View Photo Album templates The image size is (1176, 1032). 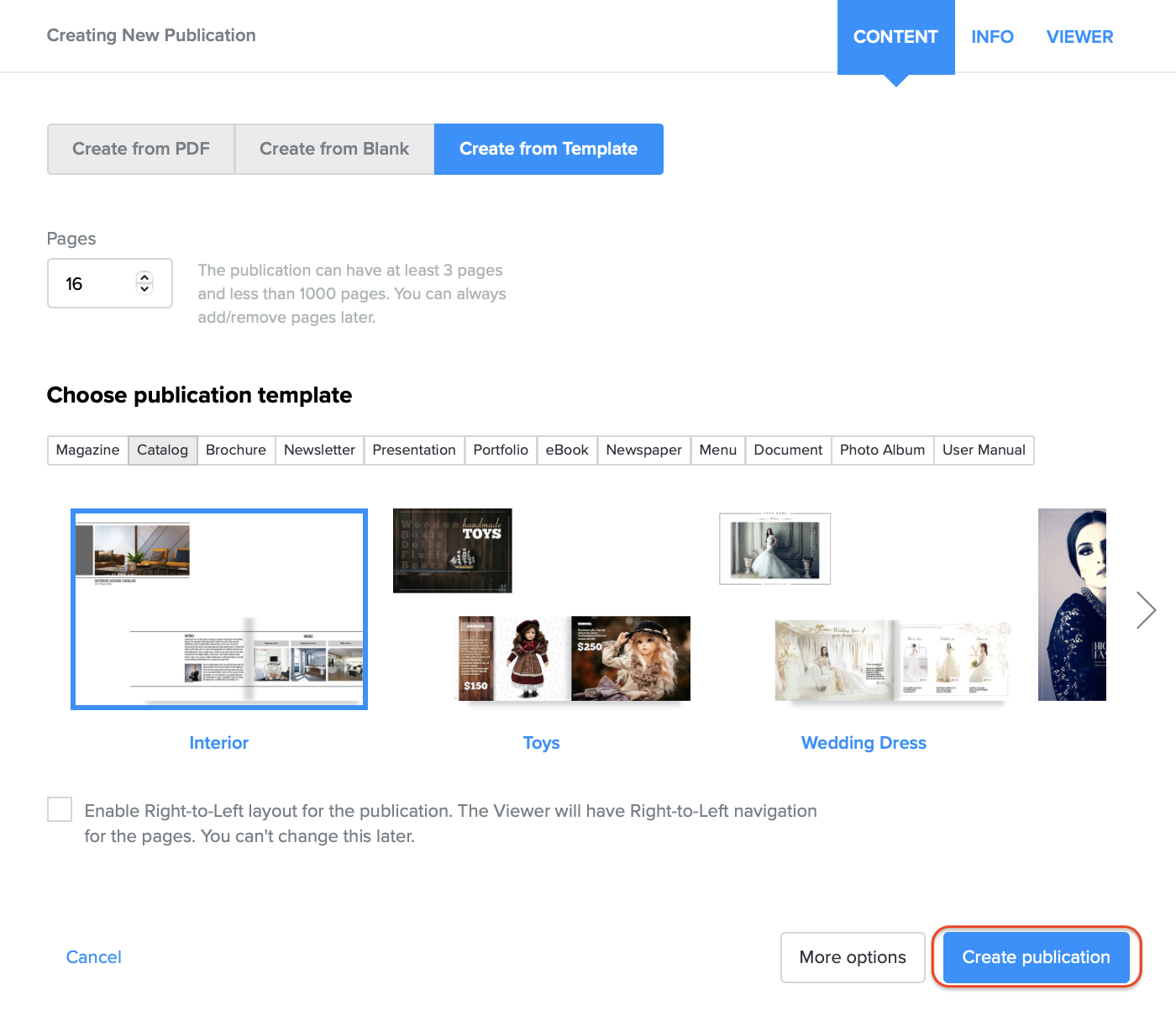pos(882,450)
